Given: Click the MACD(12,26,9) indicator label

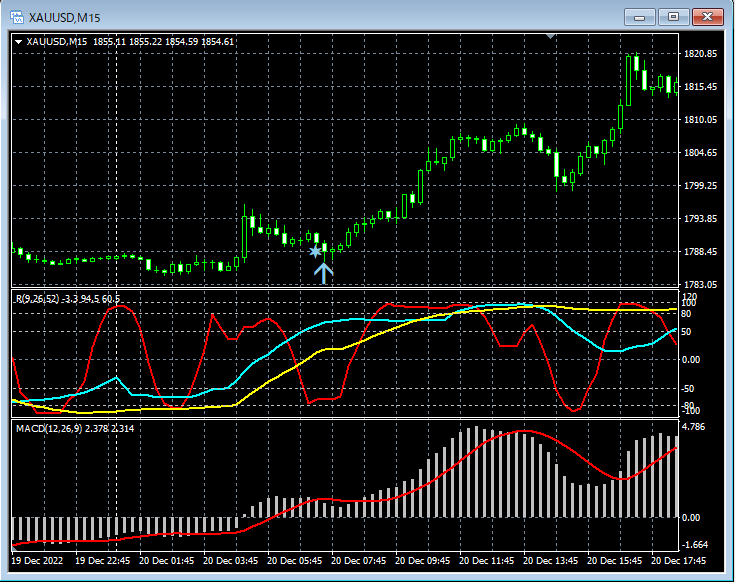Looking at the screenshot, I should [75, 429].
